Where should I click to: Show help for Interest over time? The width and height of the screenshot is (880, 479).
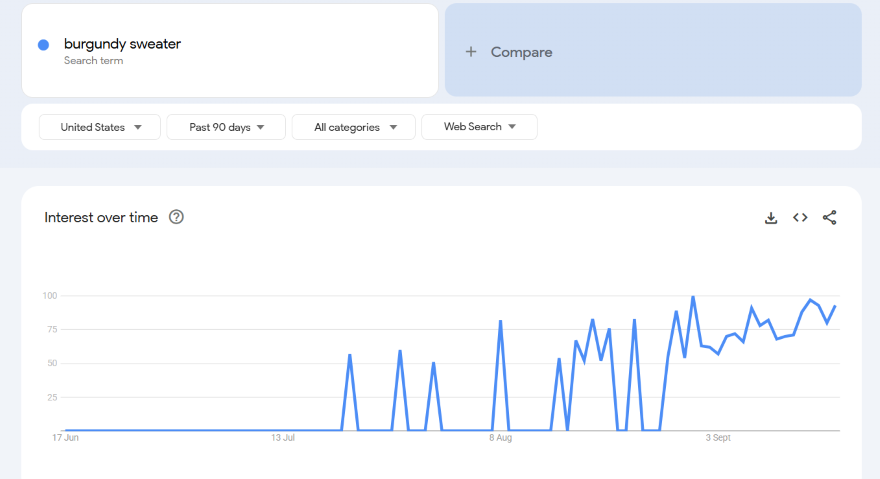(x=176, y=217)
